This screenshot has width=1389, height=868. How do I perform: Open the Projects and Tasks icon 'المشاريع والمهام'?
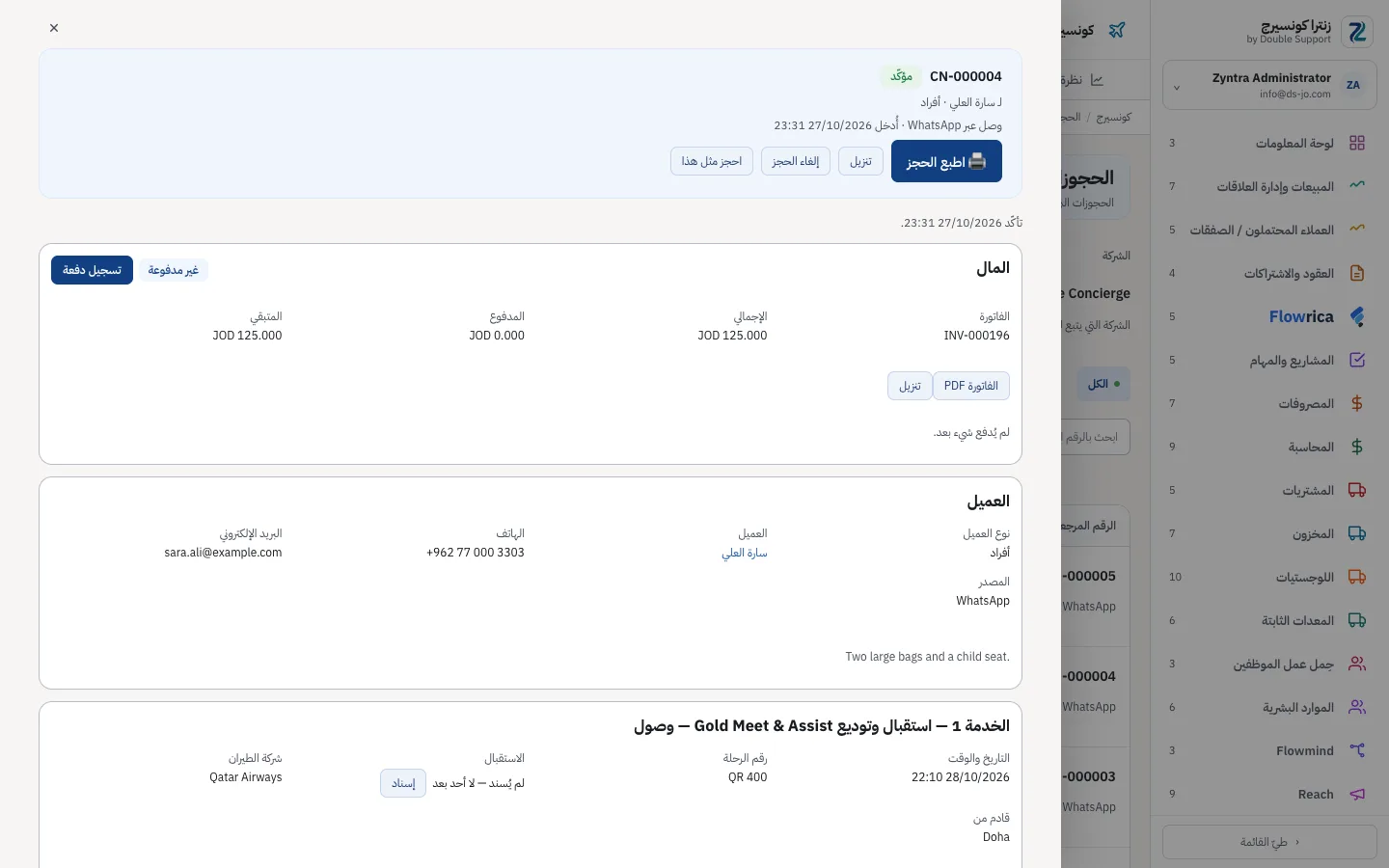1357,360
